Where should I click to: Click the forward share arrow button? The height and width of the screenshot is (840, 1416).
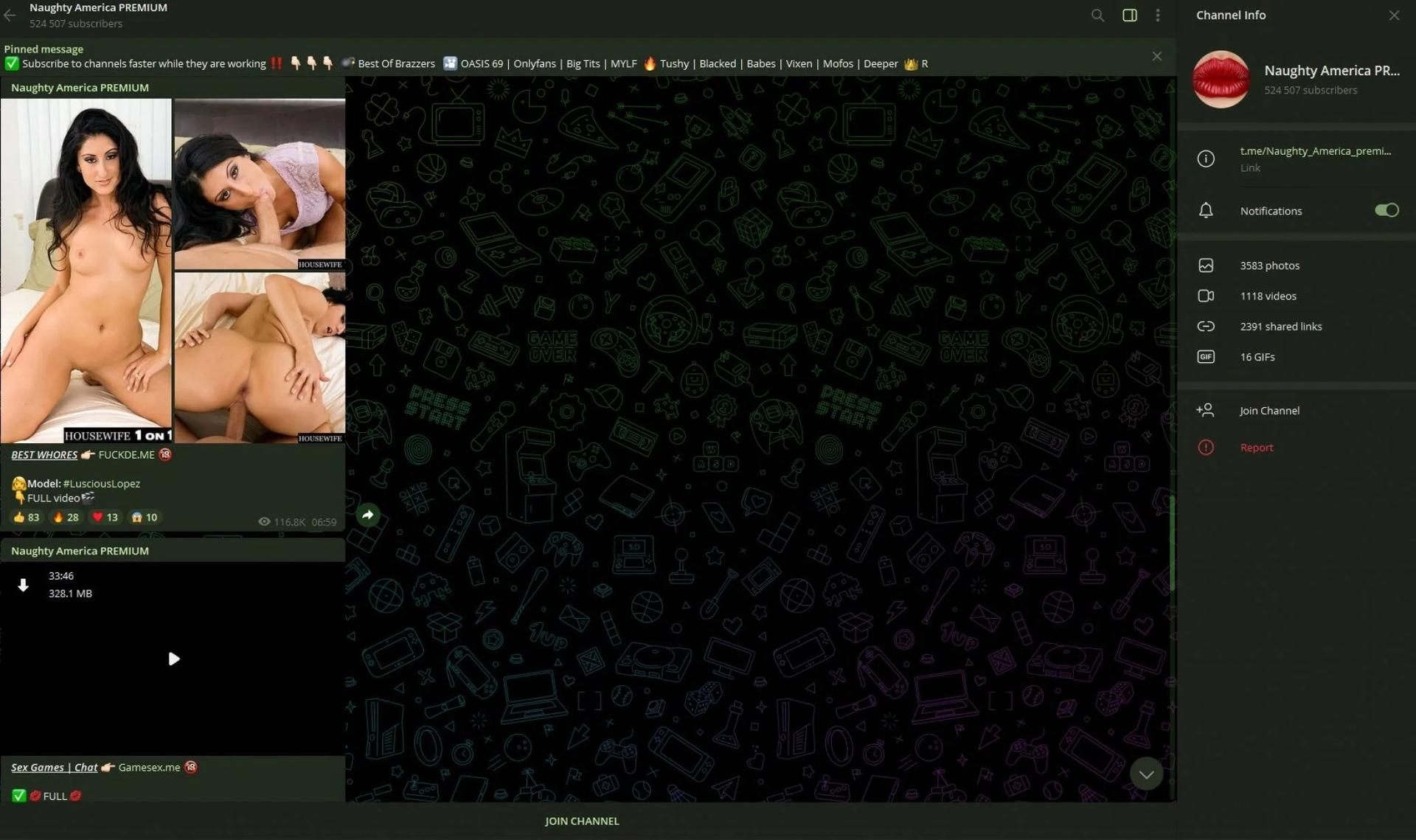coord(368,515)
